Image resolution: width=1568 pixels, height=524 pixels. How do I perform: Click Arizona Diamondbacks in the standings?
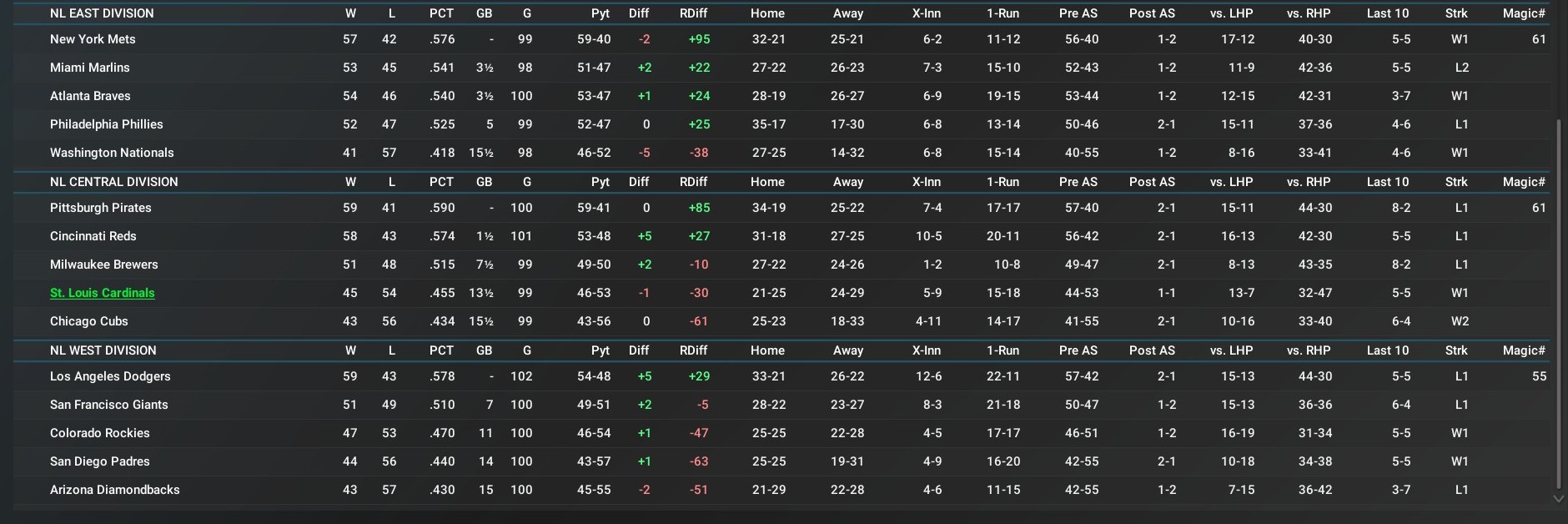point(114,490)
